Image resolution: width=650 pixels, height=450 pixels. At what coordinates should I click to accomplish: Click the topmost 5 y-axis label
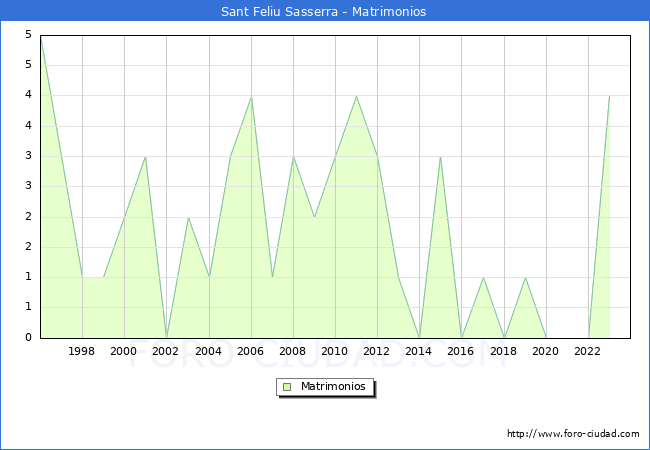[x=28, y=34]
